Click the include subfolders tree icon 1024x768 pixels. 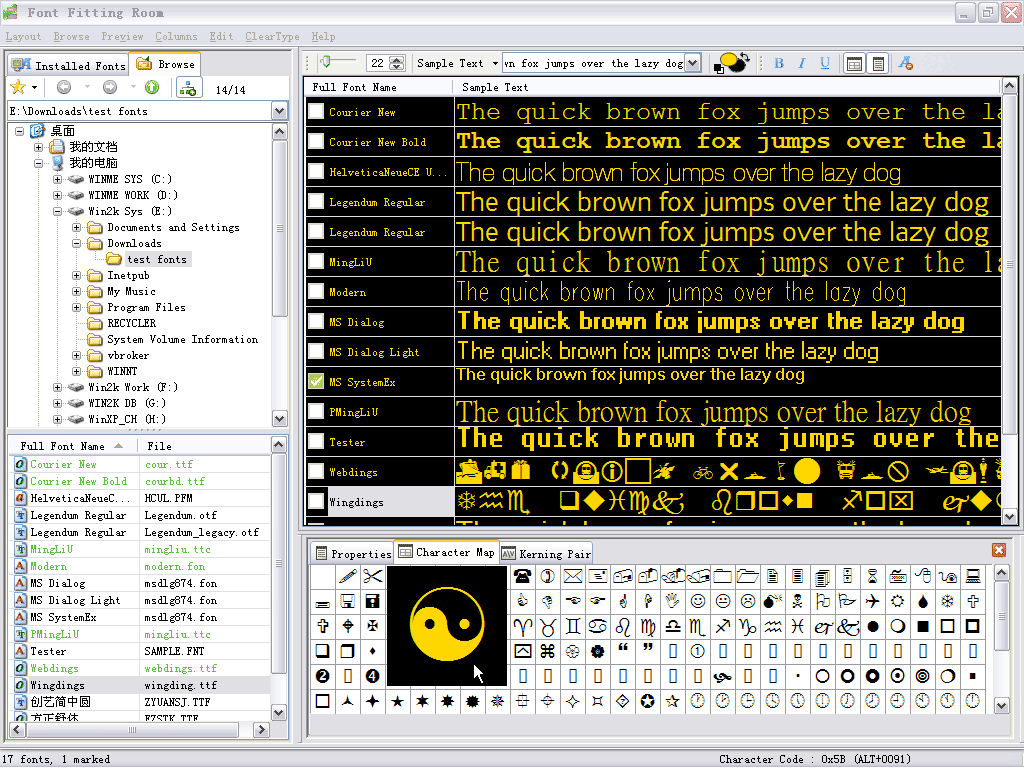pos(188,88)
